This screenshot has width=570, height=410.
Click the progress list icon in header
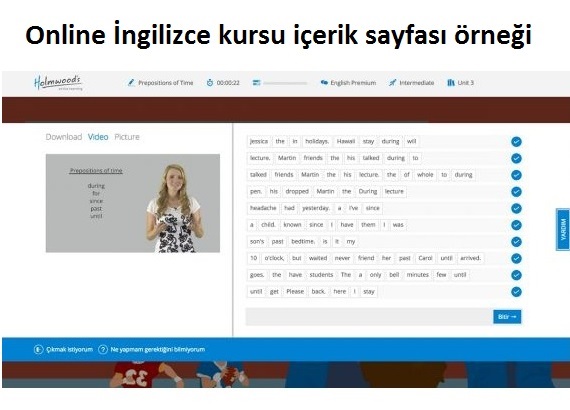point(256,83)
